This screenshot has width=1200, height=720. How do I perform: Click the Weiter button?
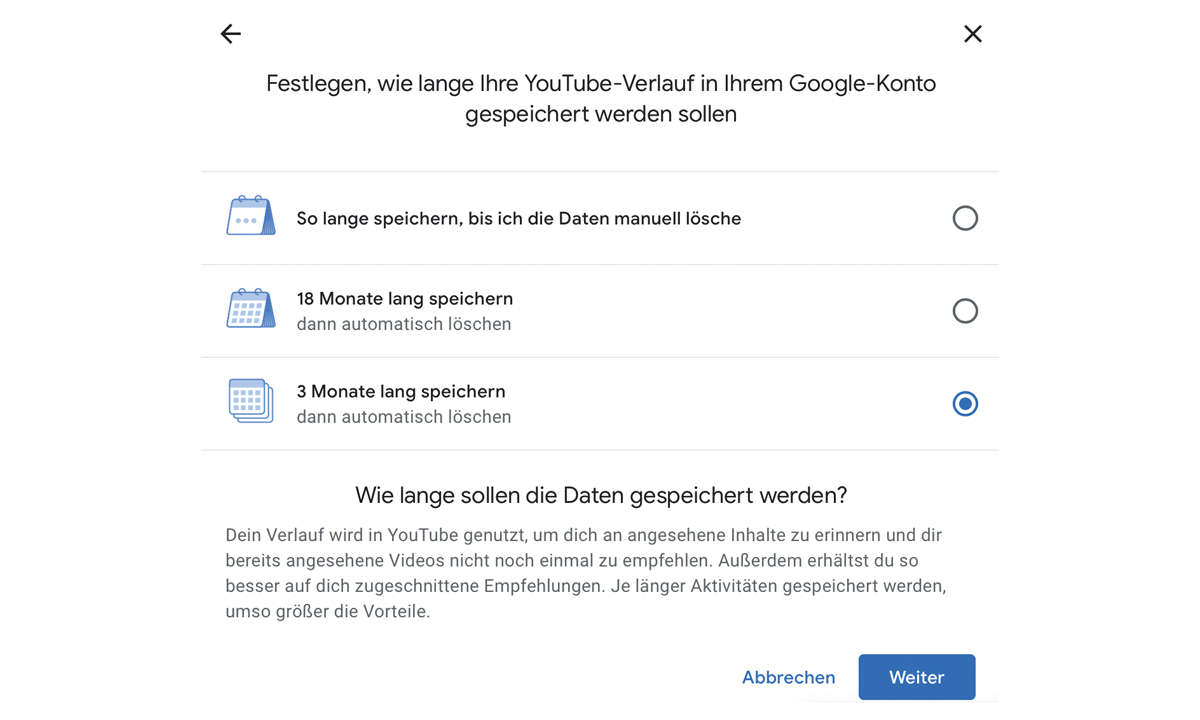pos(917,677)
